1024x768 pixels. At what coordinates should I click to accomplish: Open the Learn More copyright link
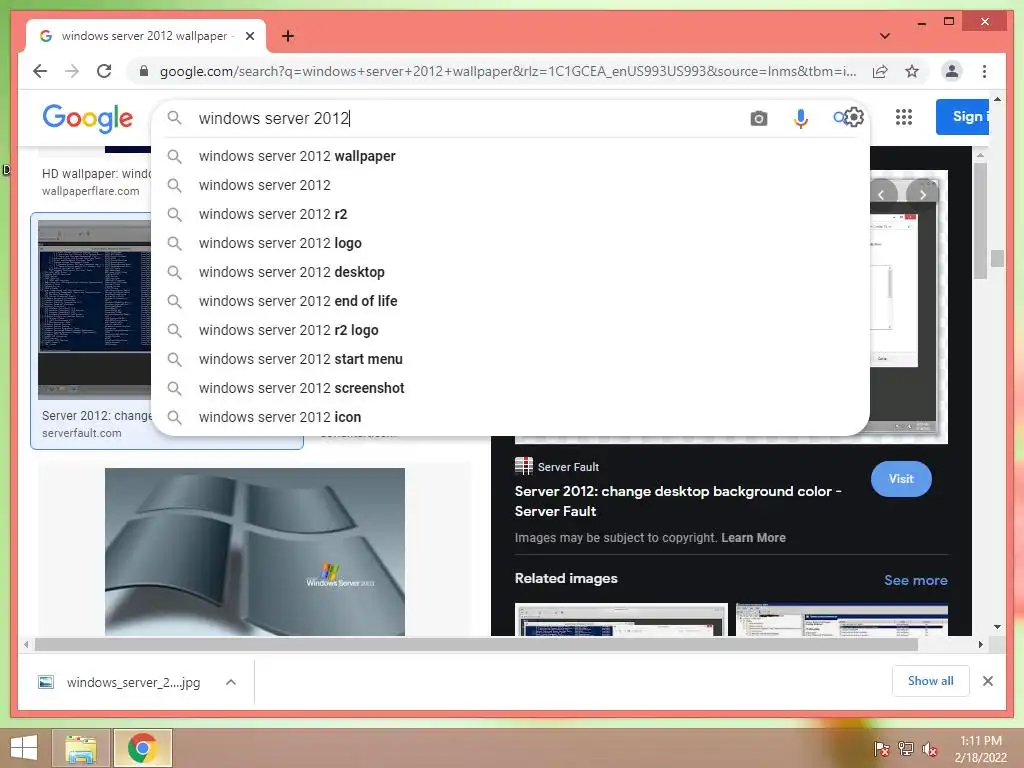pyautogui.click(x=753, y=537)
